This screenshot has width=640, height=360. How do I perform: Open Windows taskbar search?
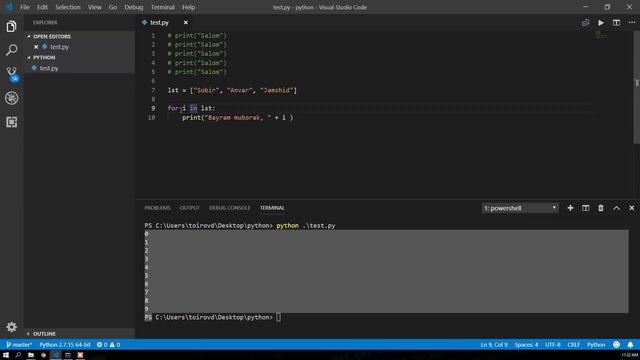pyautogui.click(x=18, y=355)
